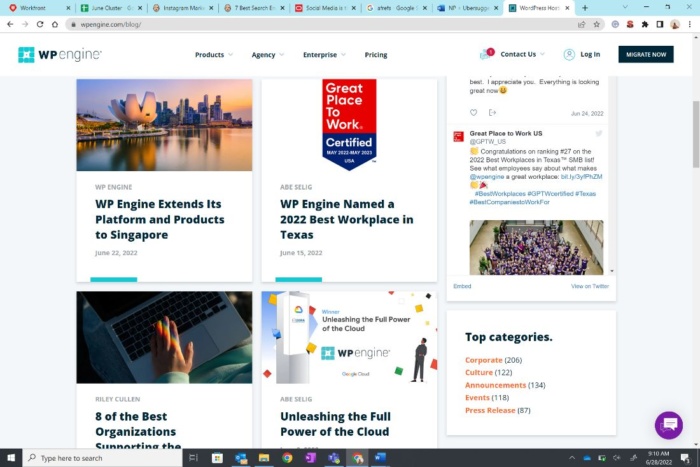The height and width of the screenshot is (467, 700).
Task: Open the Culture category
Action: tap(479, 372)
